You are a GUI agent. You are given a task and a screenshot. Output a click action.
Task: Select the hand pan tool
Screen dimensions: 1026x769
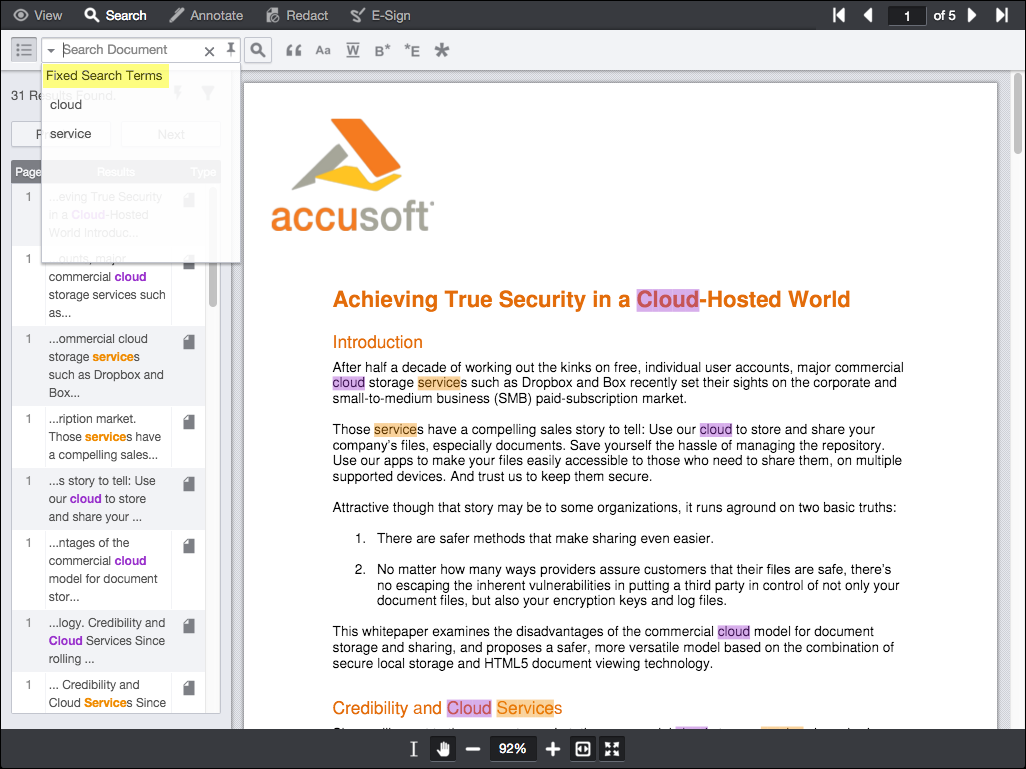click(443, 749)
